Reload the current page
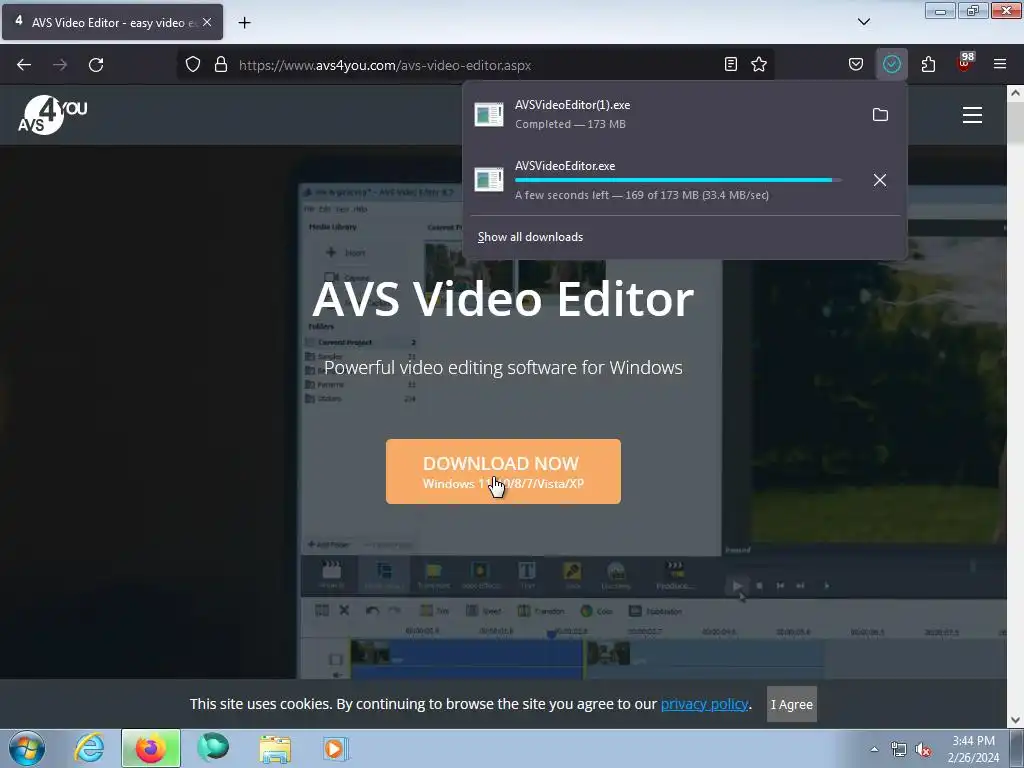 pos(96,65)
